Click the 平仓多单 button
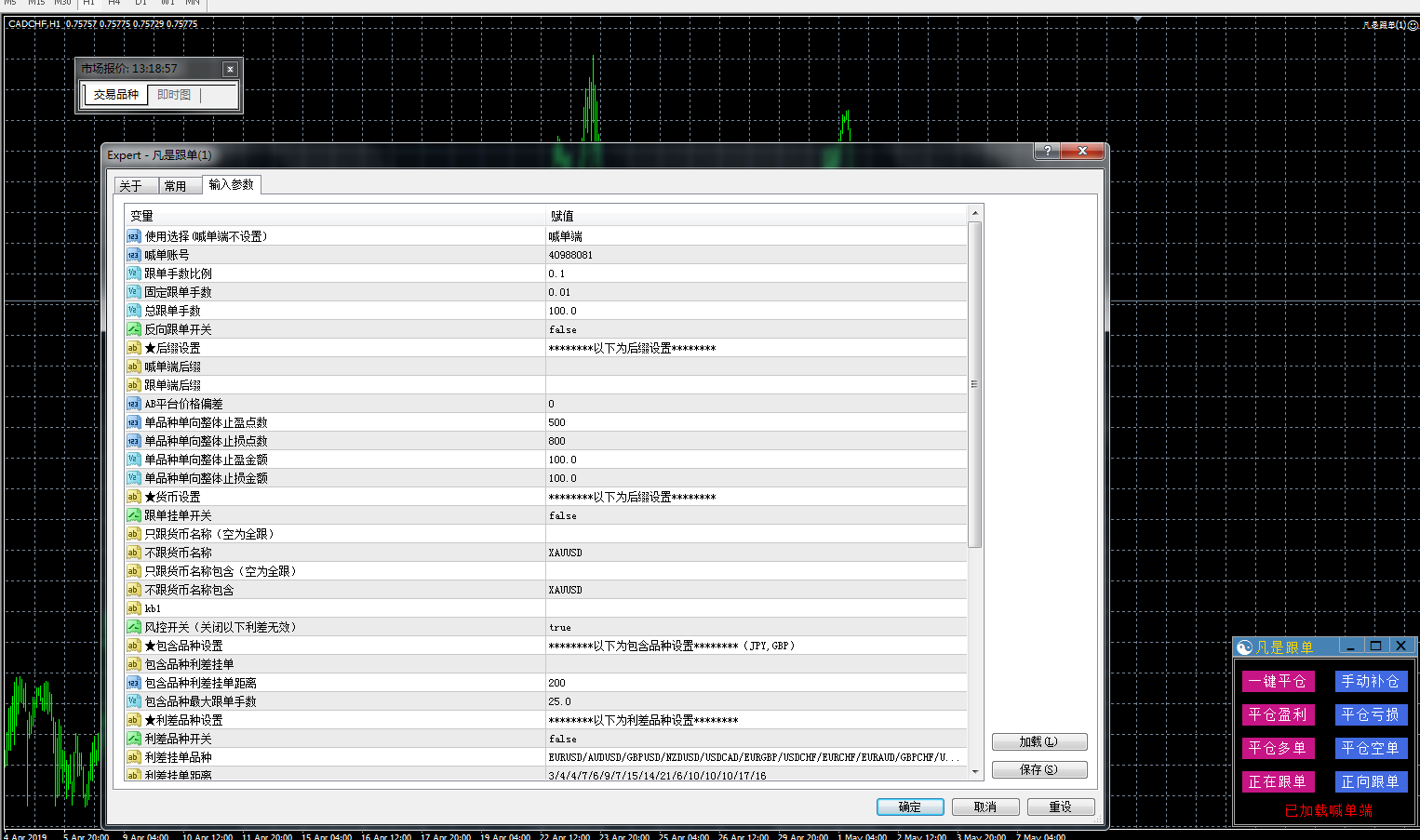 (x=1278, y=749)
